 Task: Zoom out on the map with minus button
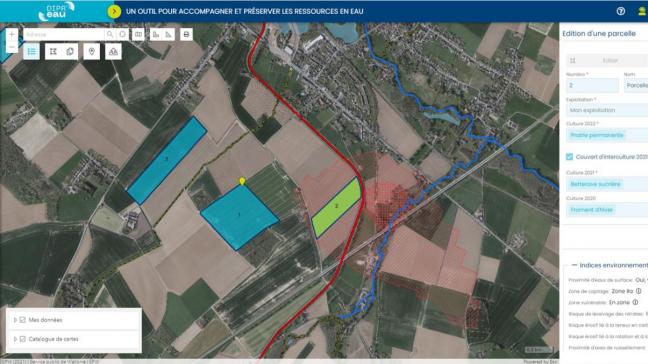12,47
